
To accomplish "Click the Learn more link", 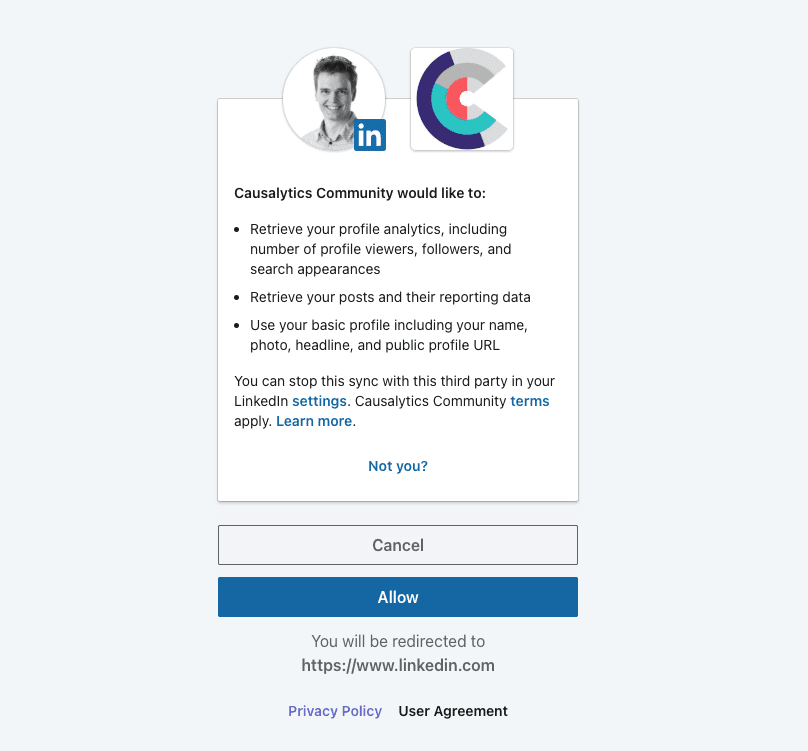I will tap(314, 421).
